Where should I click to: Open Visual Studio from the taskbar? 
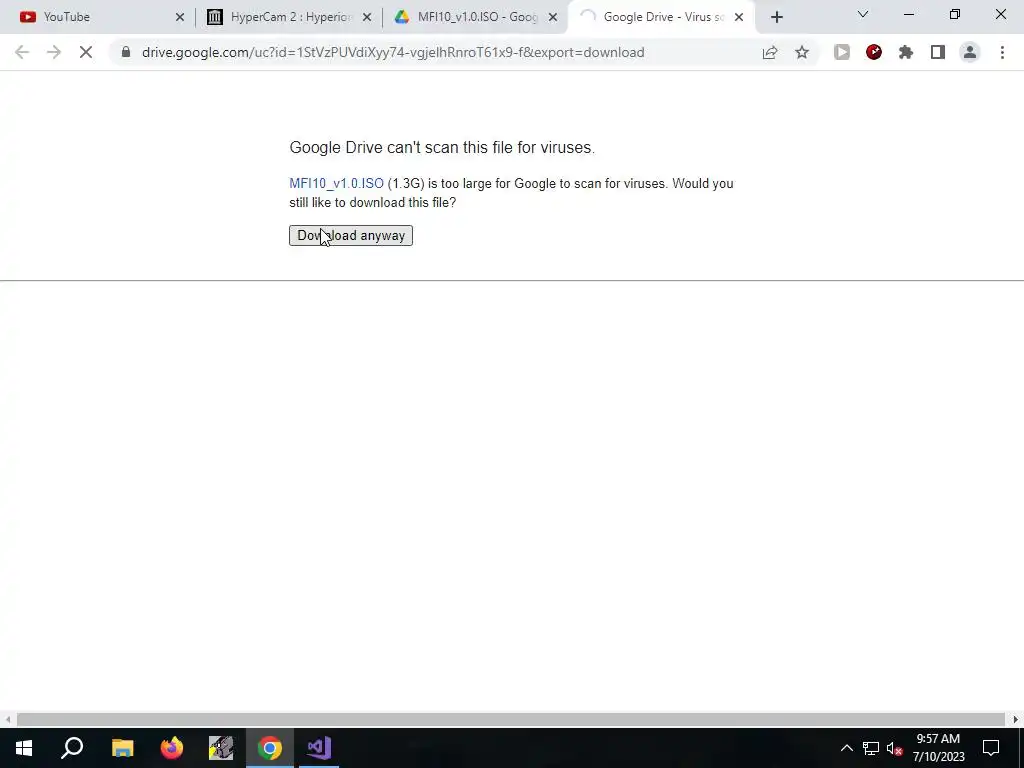[319, 748]
